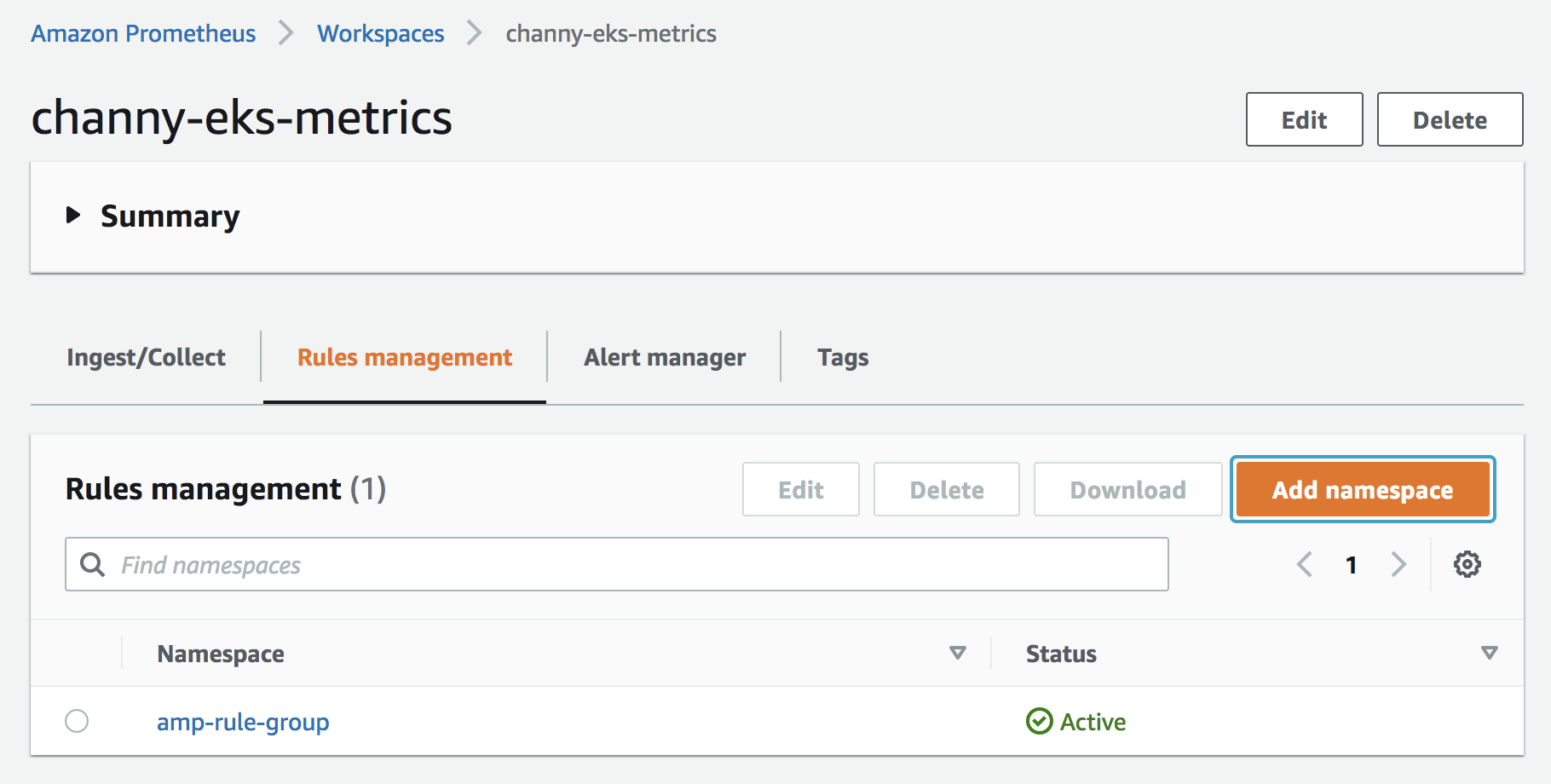Click the Active status check icon
This screenshot has width=1551, height=784.
[1039, 722]
